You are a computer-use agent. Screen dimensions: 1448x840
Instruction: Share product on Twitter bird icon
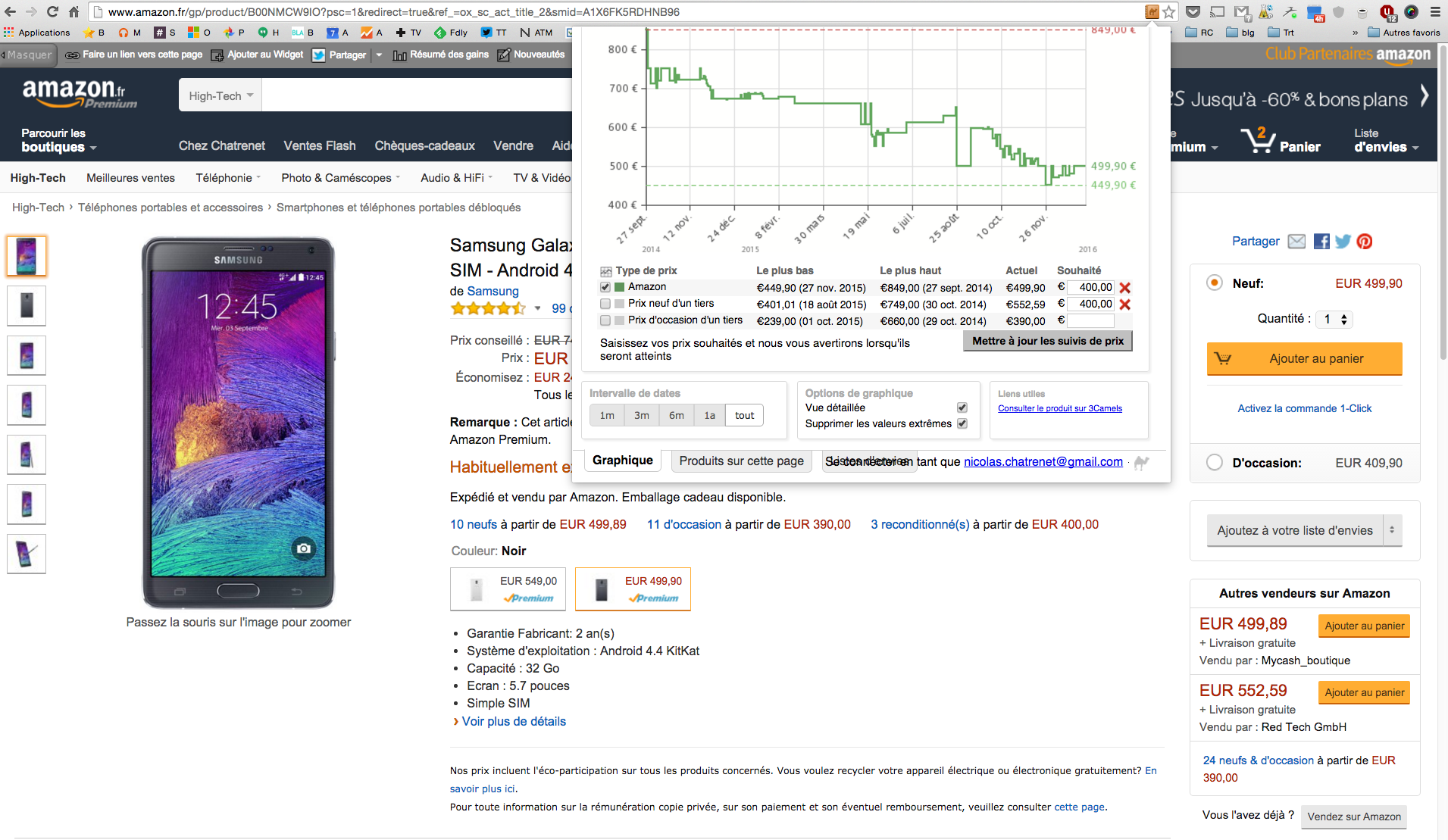(x=1343, y=242)
